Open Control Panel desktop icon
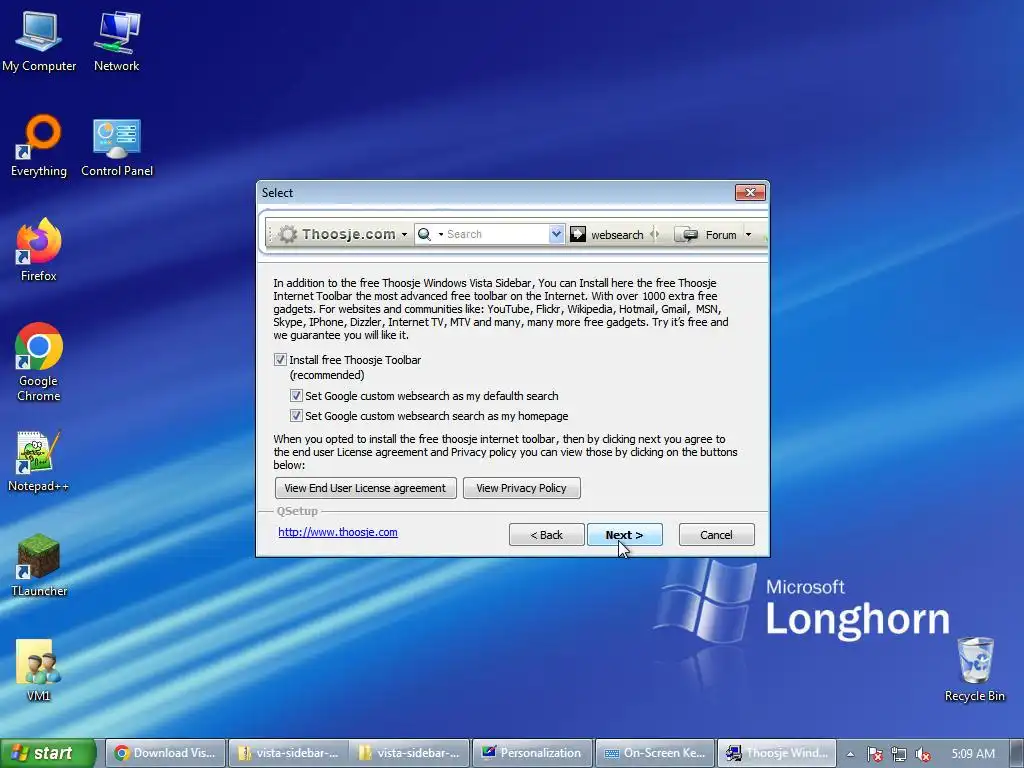Screen dimensions: 1024x768 117,146
